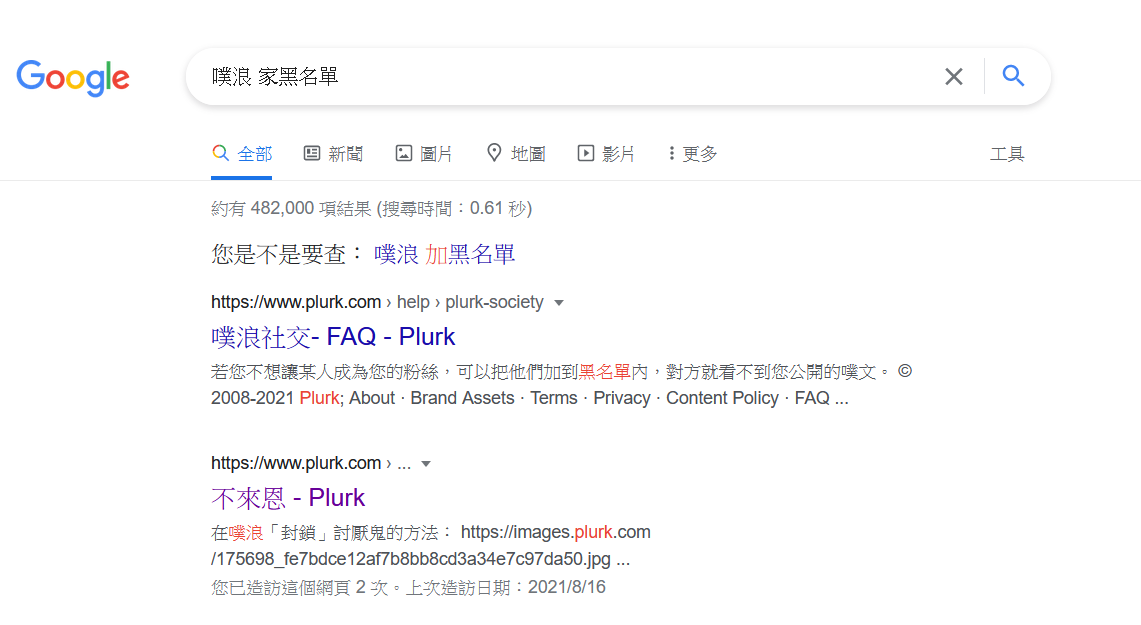Switch to the 圖片 tab

click(424, 154)
